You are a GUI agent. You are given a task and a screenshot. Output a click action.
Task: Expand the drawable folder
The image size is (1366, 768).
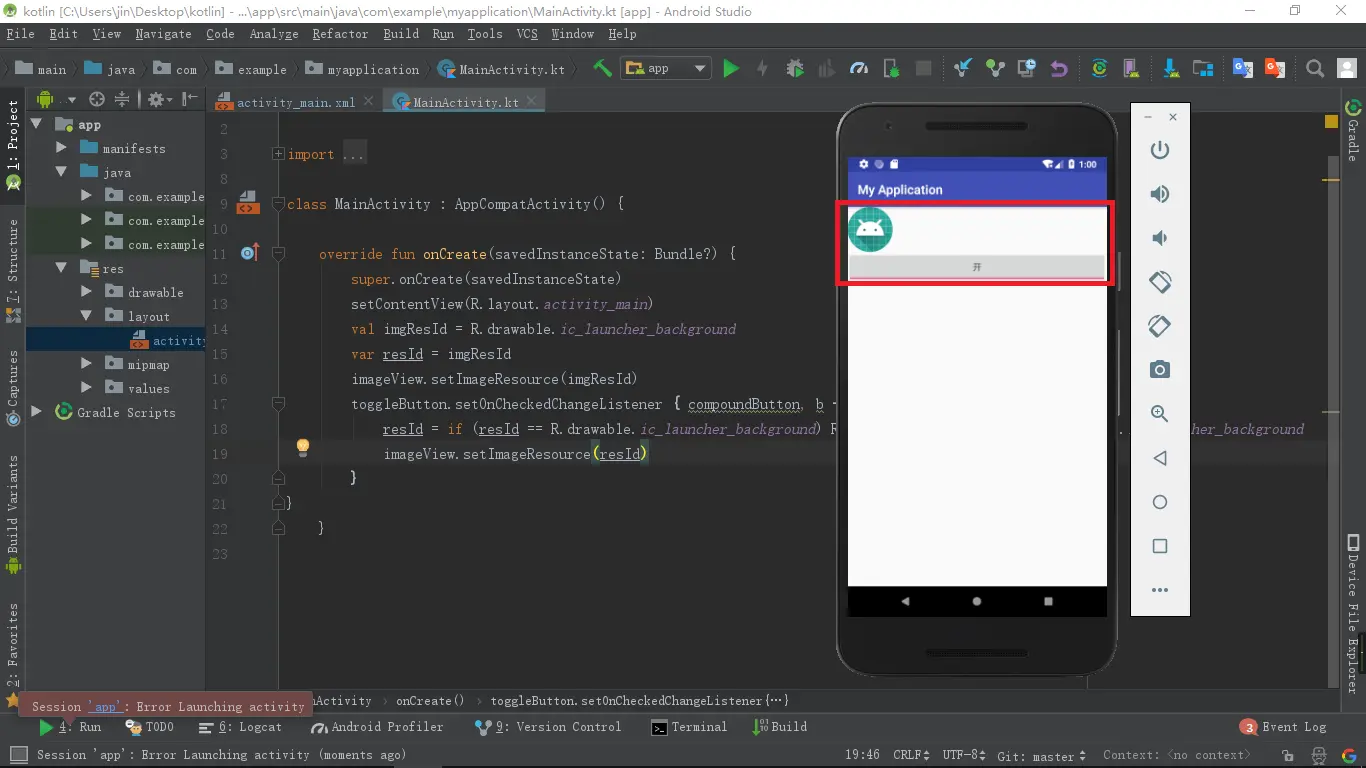pos(87,292)
